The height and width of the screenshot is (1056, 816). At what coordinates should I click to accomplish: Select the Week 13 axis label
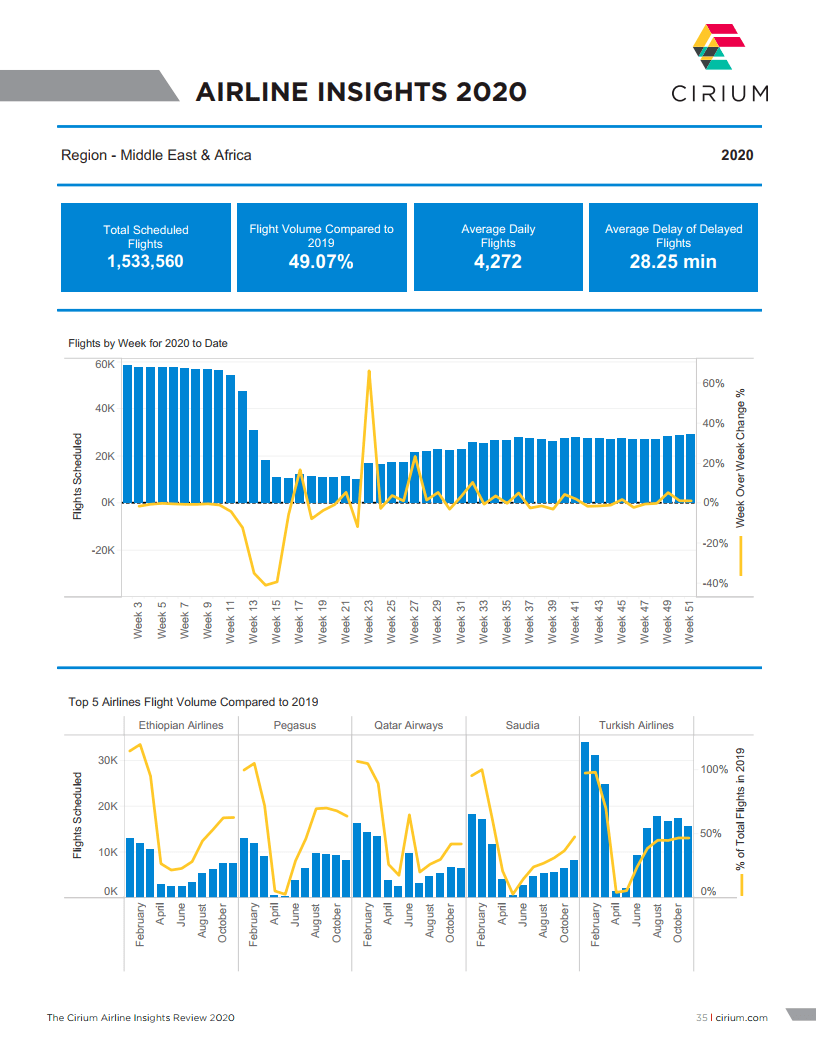pyautogui.click(x=253, y=622)
